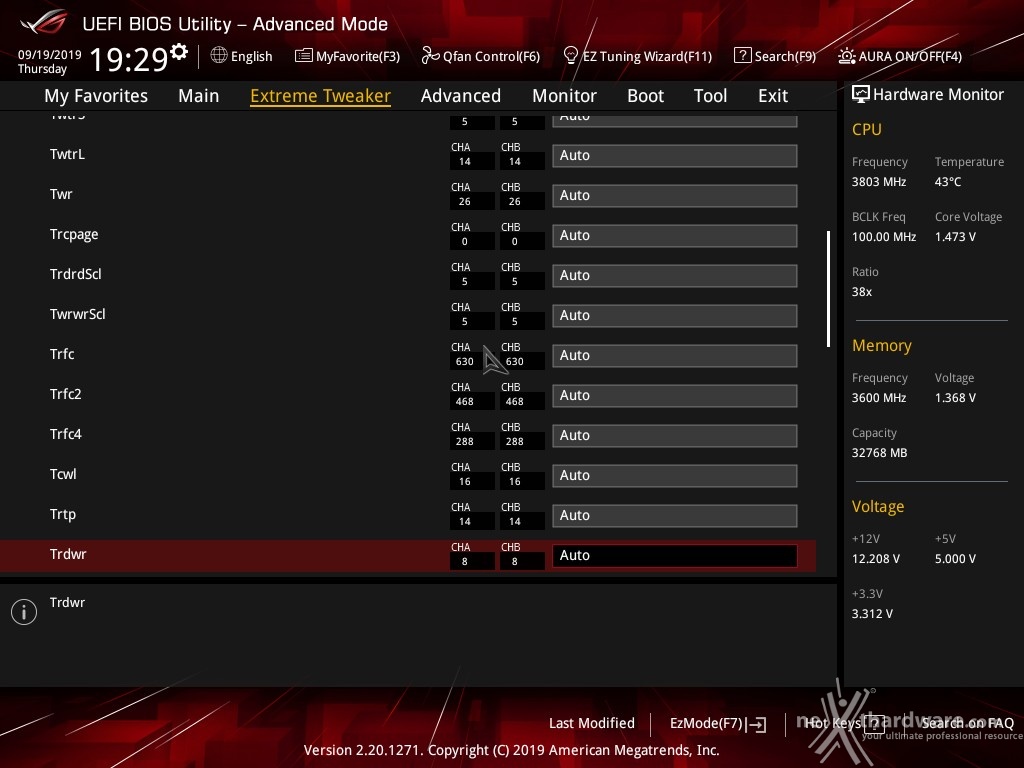Click the +12V reading 12.208 V
Viewport: 1024px width, 768px height.
point(876,559)
